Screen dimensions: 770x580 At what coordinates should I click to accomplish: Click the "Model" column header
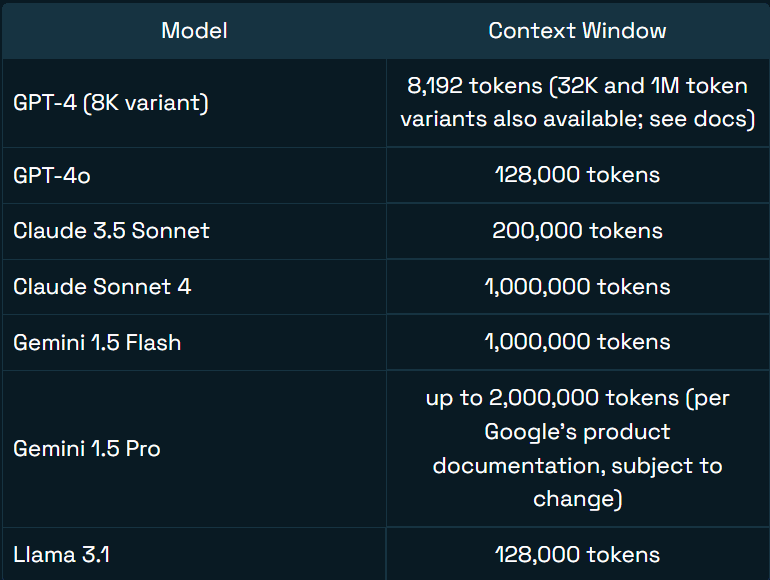click(194, 30)
